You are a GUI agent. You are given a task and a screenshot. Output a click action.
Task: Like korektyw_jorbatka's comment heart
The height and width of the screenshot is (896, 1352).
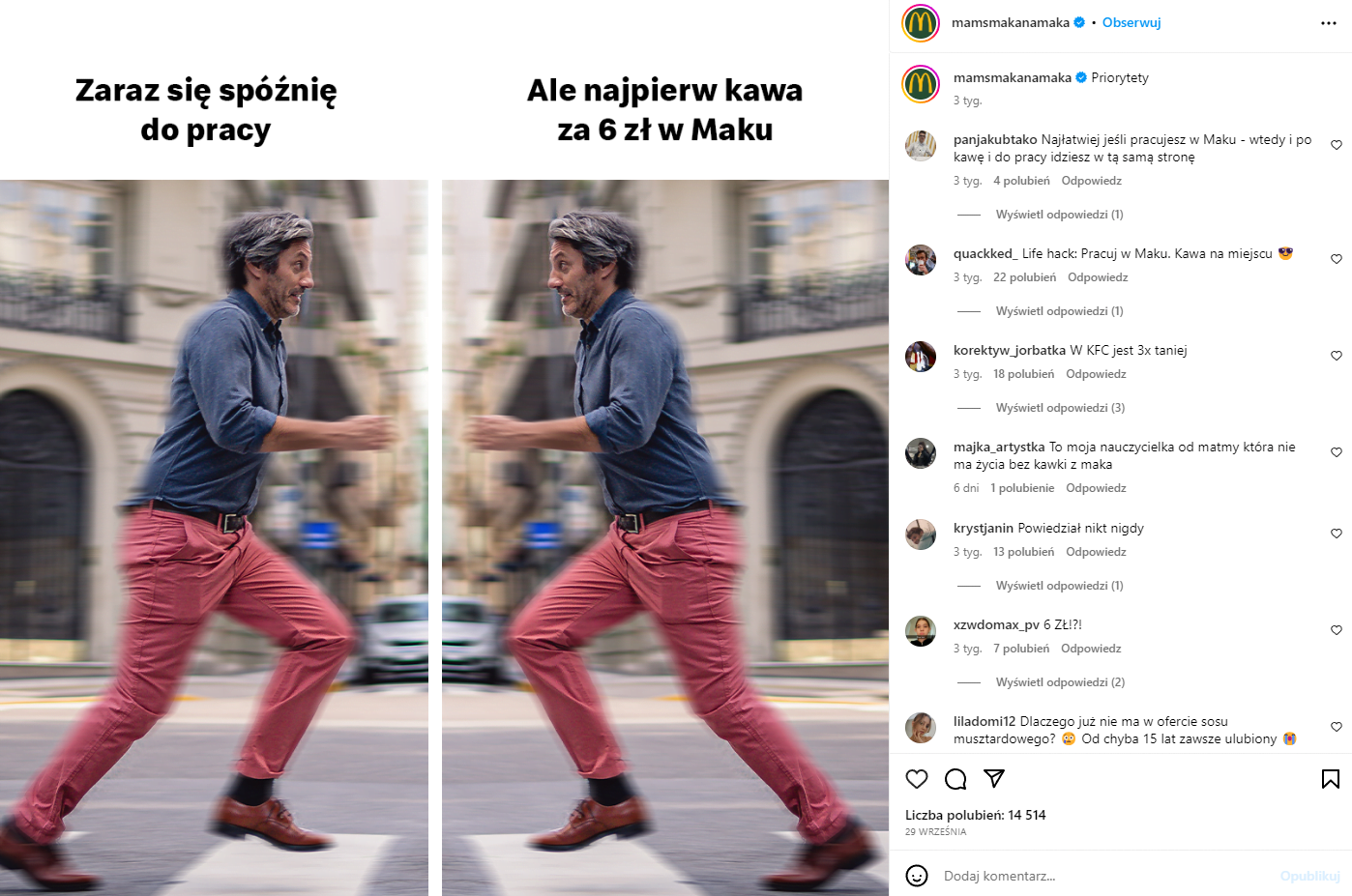point(1337,356)
